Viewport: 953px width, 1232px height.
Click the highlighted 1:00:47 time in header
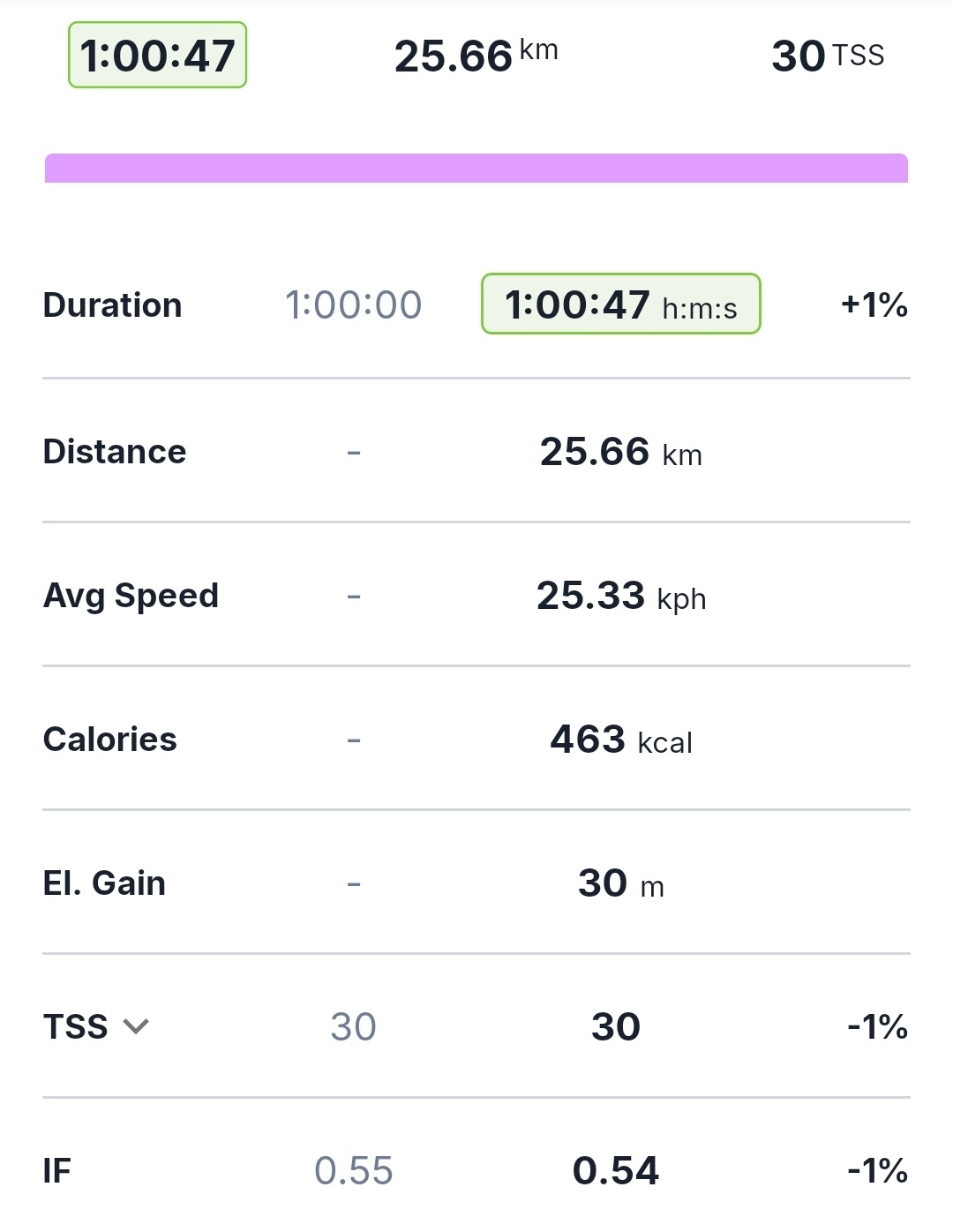tap(157, 56)
